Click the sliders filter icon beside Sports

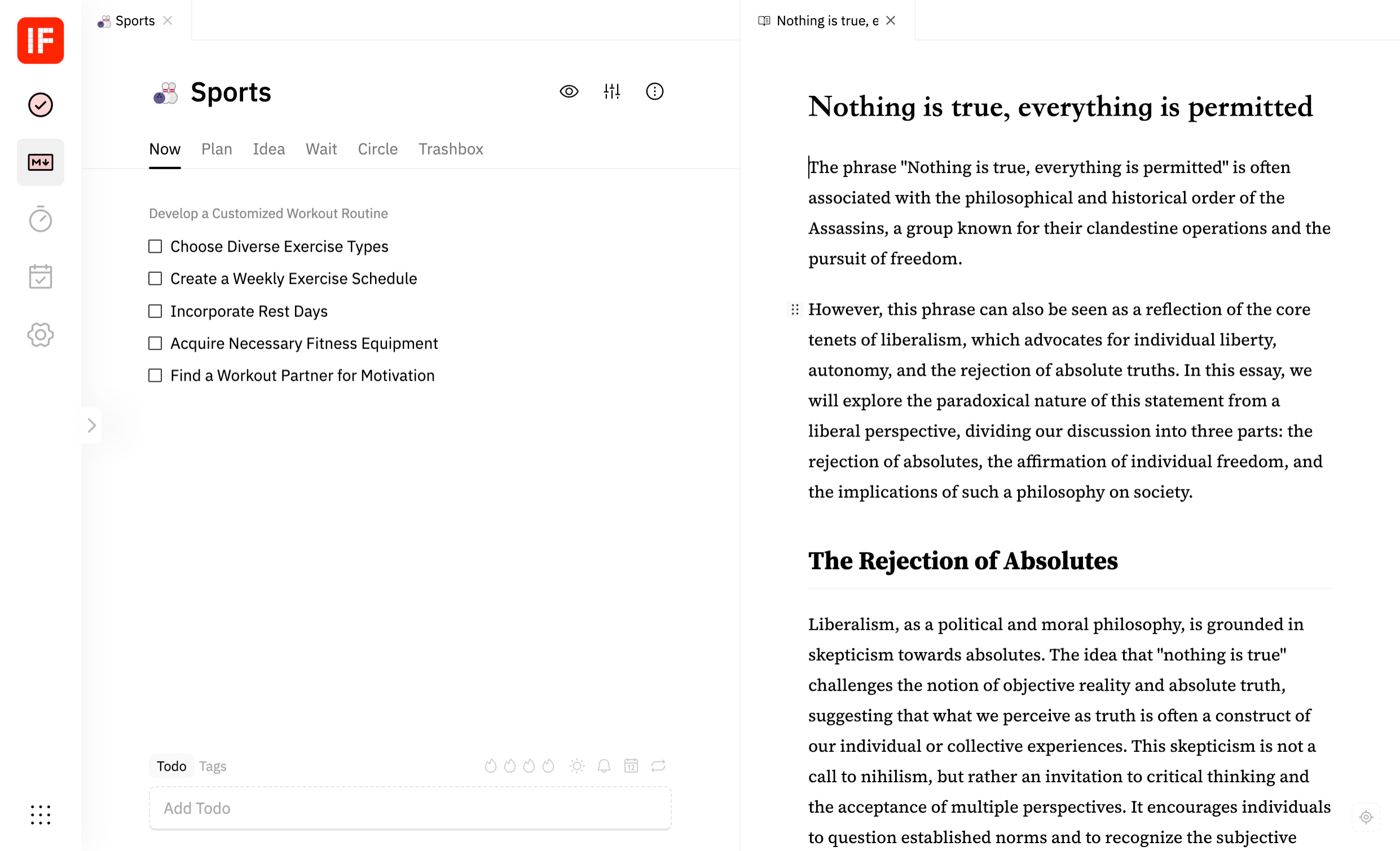(x=612, y=91)
